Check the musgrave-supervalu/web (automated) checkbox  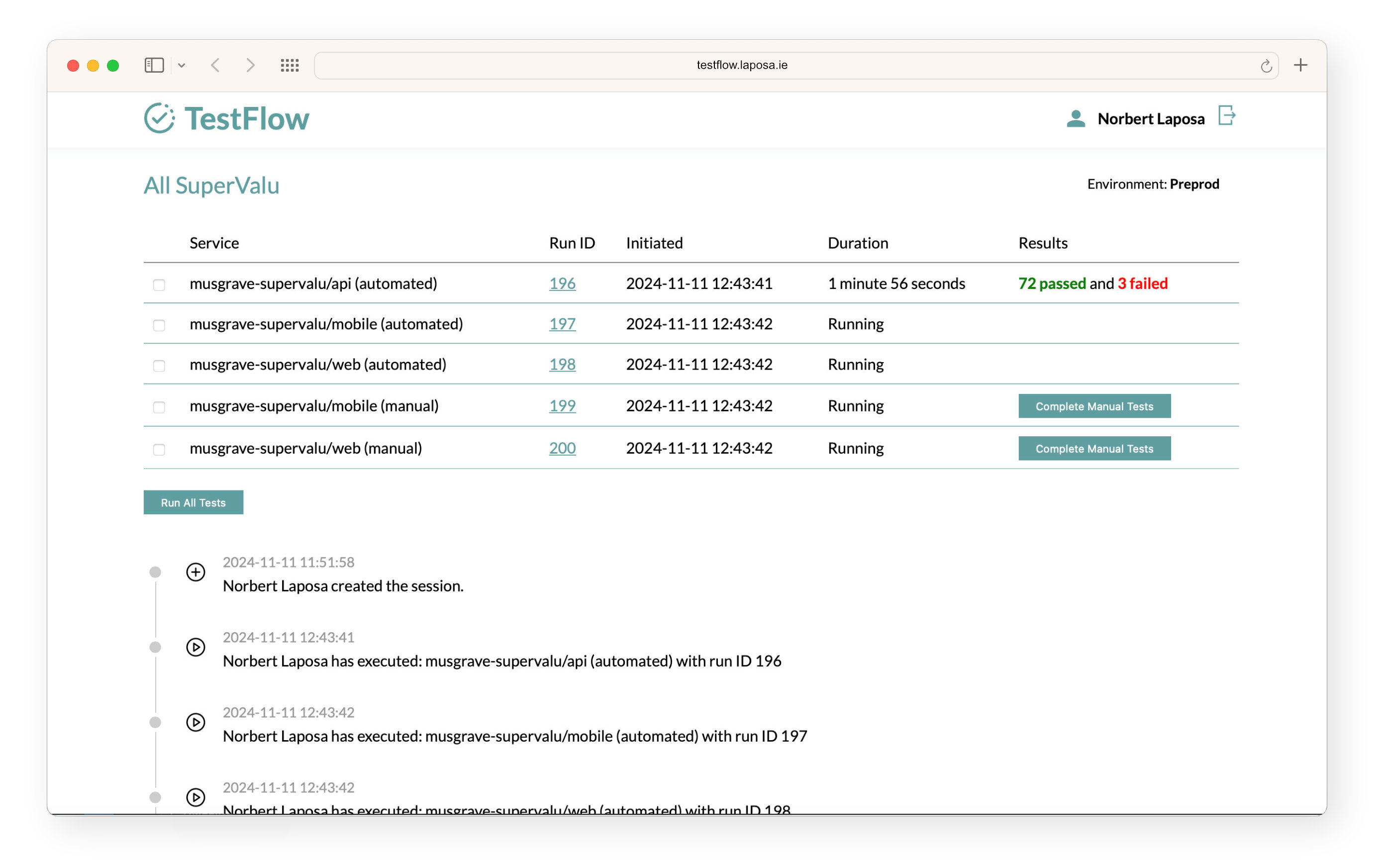coord(159,366)
